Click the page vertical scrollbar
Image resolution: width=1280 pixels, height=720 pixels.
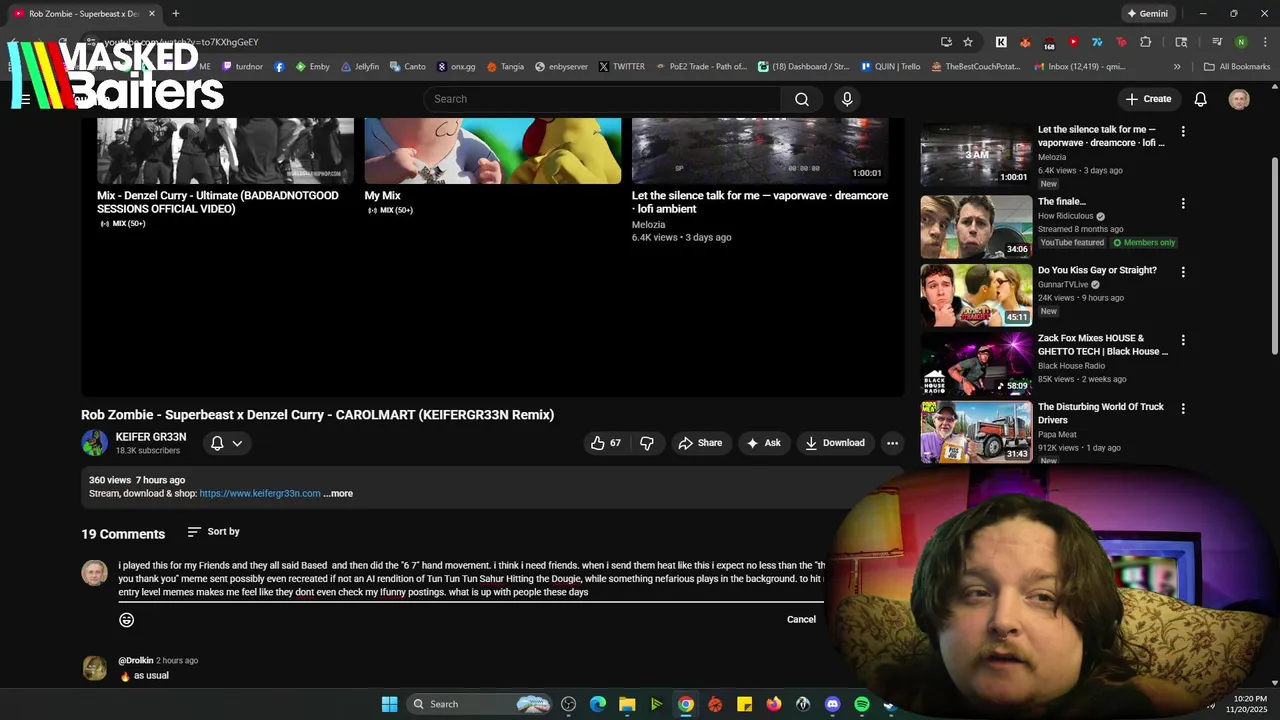click(1274, 255)
